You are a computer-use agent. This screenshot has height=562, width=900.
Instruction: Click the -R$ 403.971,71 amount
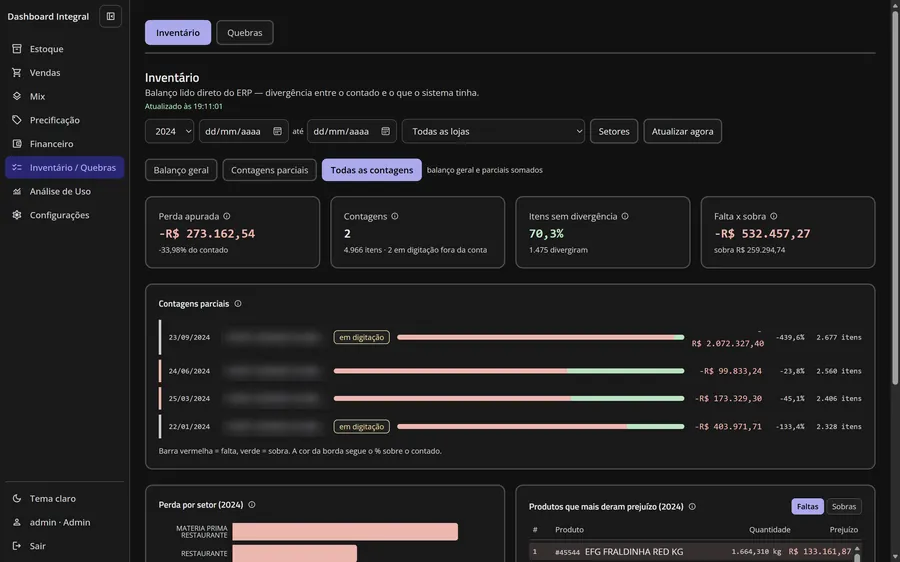point(728,427)
